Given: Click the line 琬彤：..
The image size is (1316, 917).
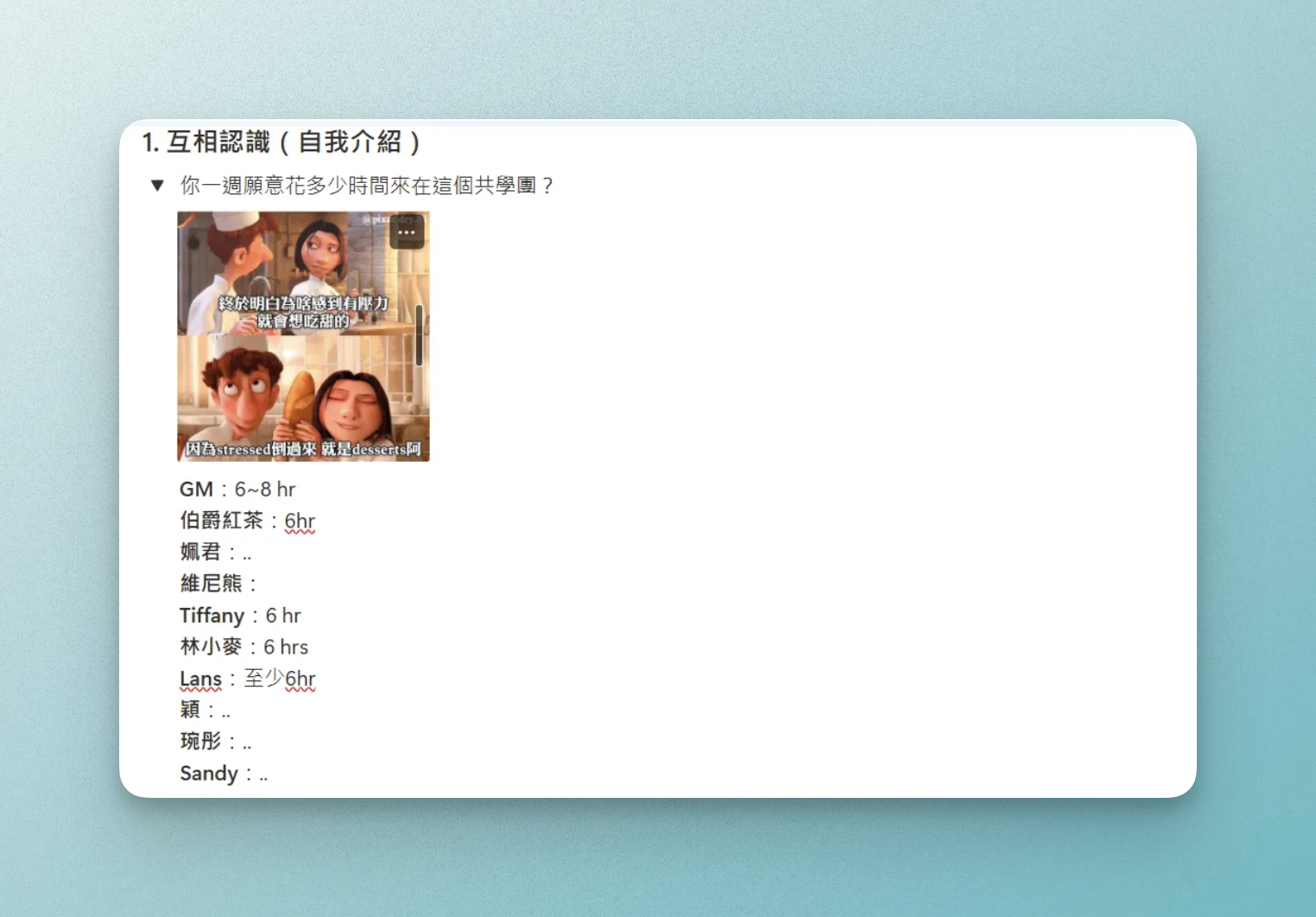Looking at the screenshot, I should pyautogui.click(x=216, y=742).
